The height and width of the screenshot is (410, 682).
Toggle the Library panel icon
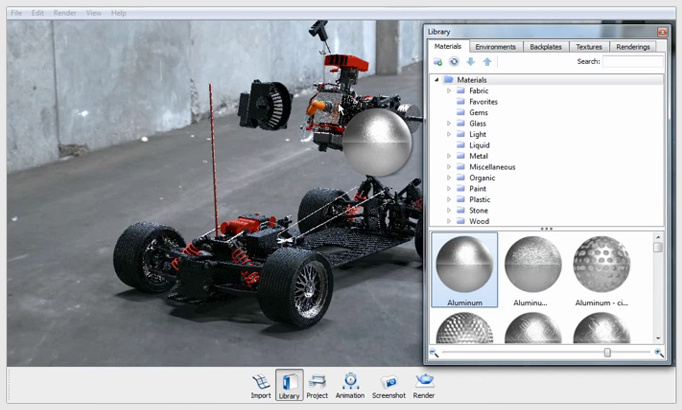click(289, 384)
